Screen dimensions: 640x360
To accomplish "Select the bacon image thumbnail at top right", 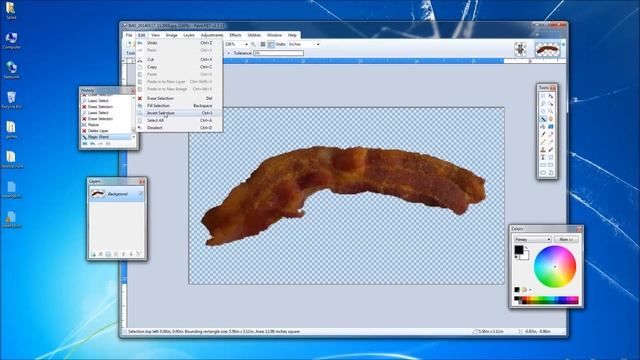I will click(547, 50).
